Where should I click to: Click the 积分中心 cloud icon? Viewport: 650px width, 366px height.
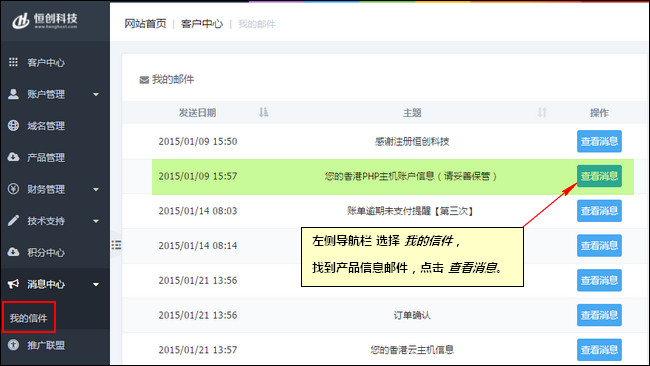pyautogui.click(x=13, y=252)
